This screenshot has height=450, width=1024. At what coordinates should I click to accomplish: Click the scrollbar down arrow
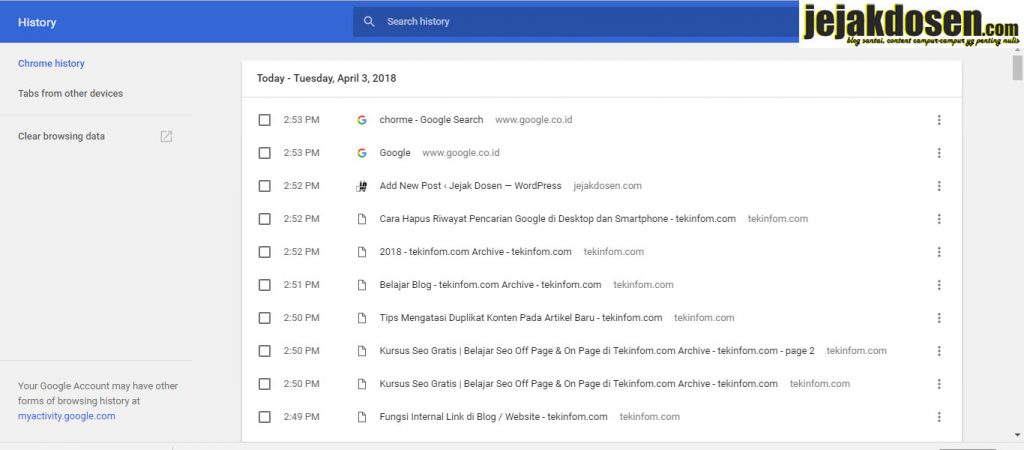(1017, 434)
